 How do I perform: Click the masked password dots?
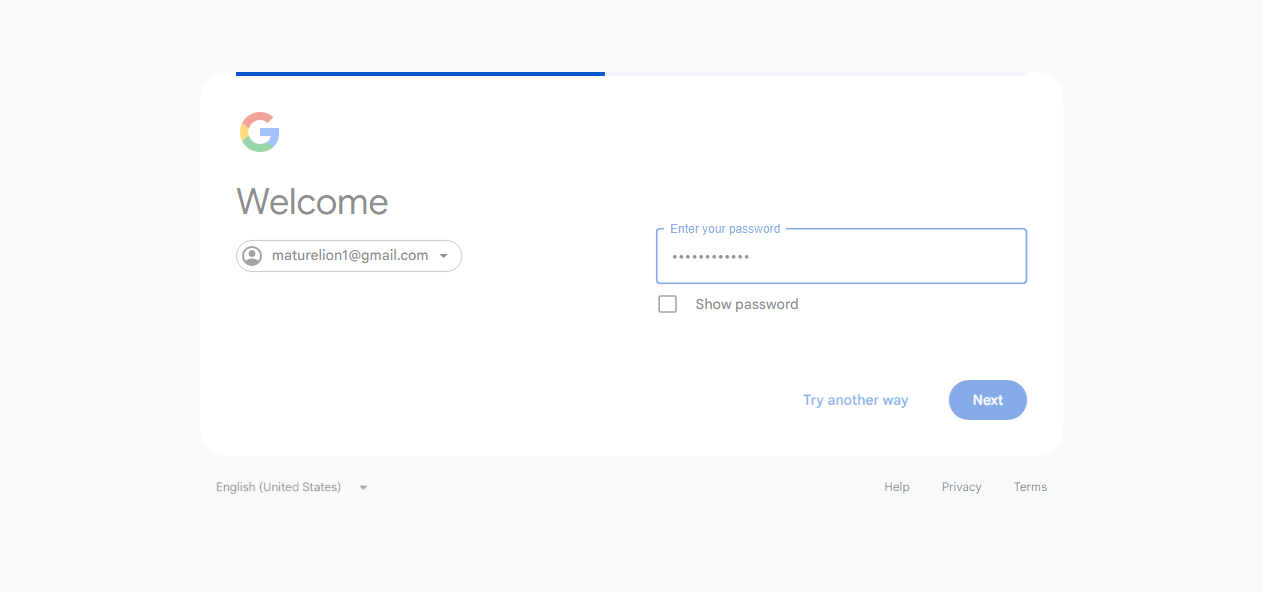pyautogui.click(x=710, y=257)
